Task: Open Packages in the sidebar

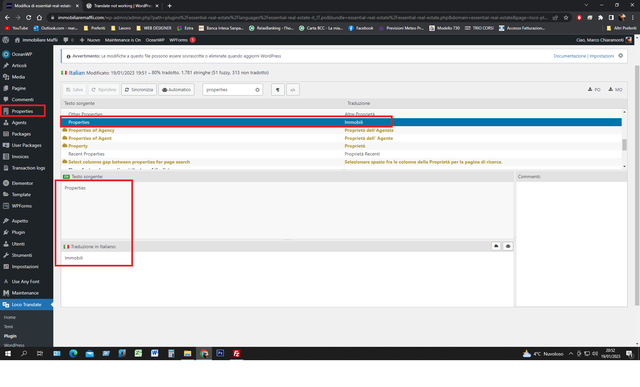Action: [21, 134]
